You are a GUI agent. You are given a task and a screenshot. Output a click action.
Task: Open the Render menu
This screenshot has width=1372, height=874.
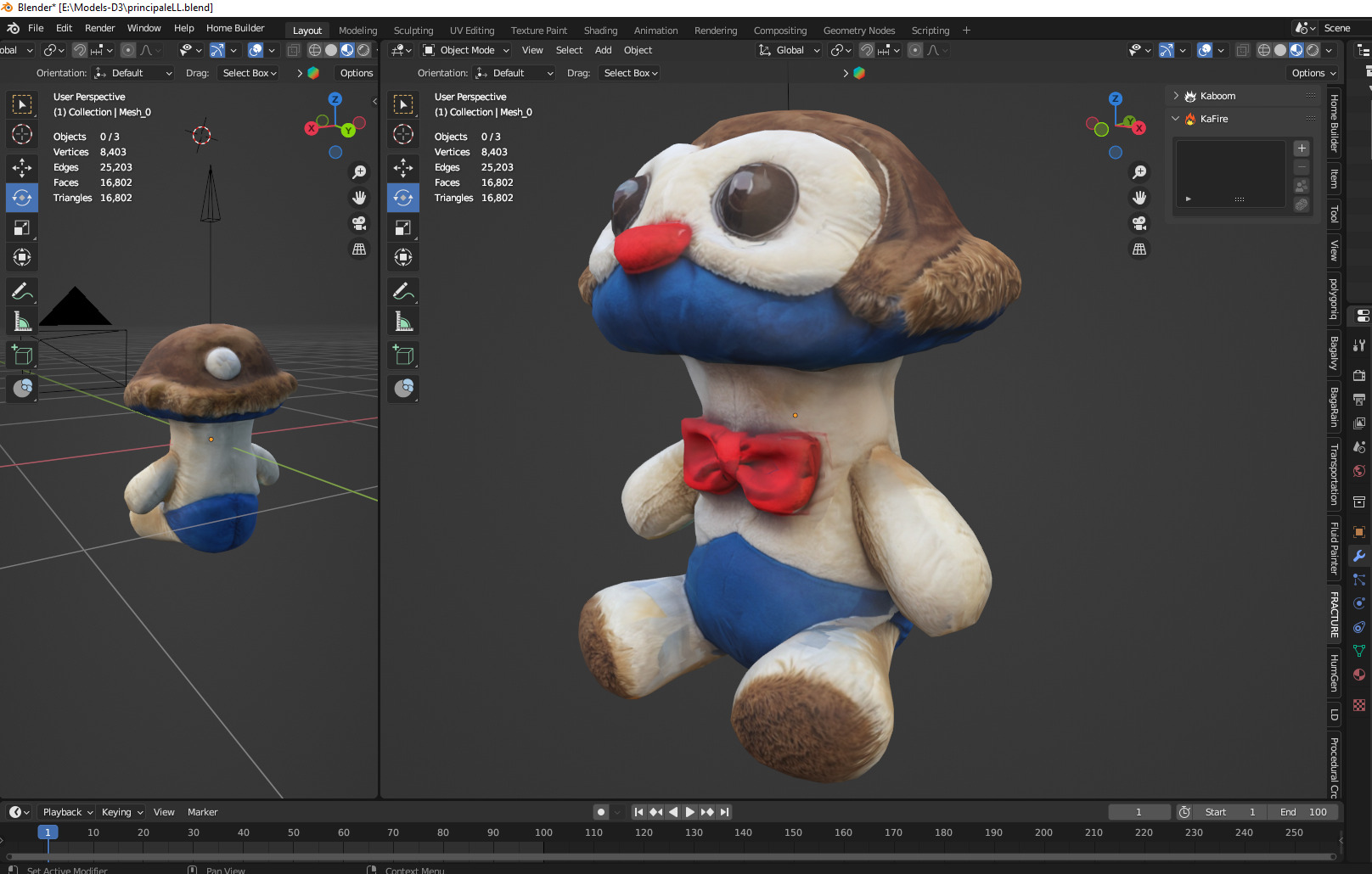click(99, 28)
